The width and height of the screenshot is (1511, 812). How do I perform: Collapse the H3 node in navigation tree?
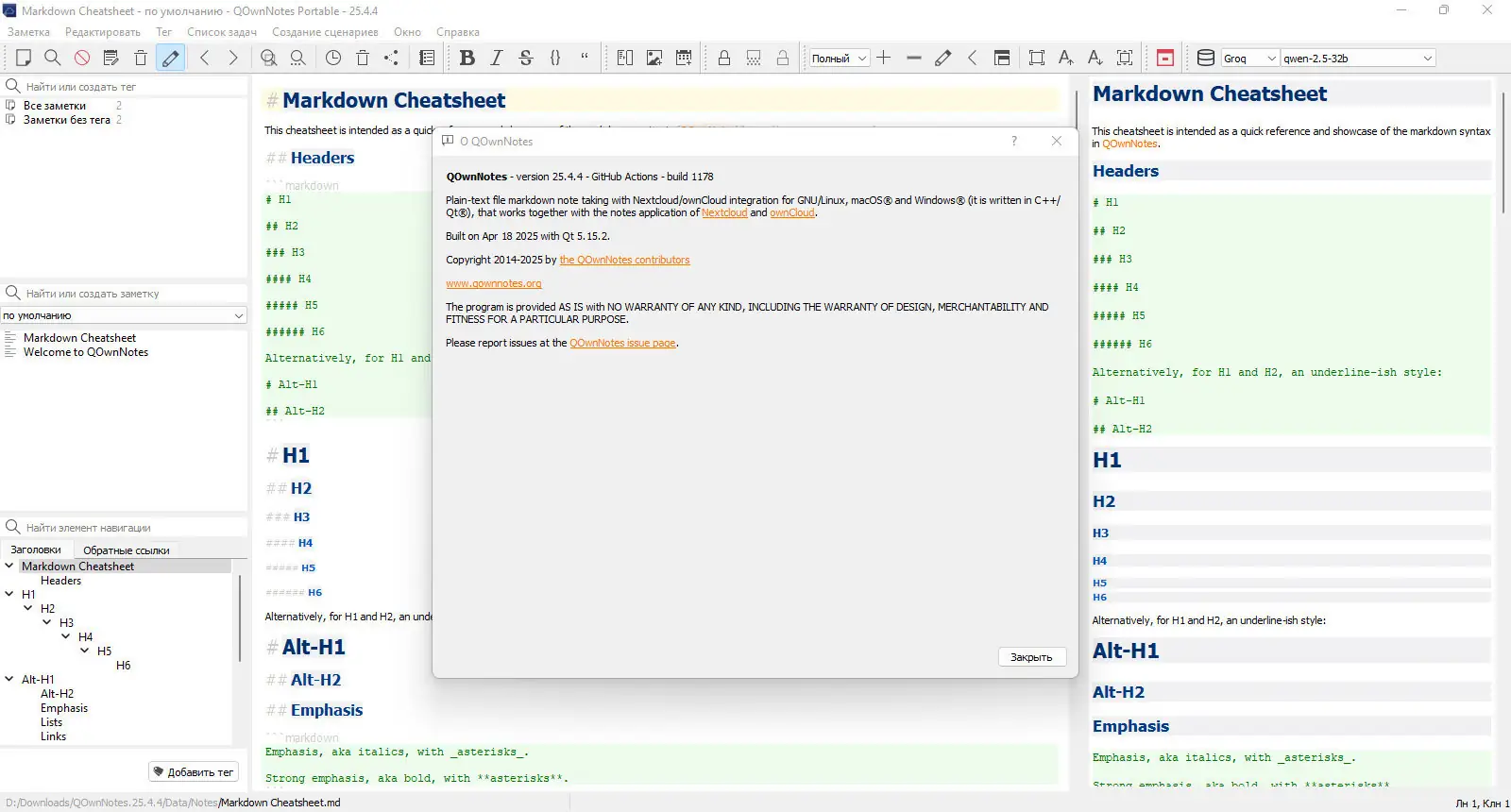tap(47, 623)
